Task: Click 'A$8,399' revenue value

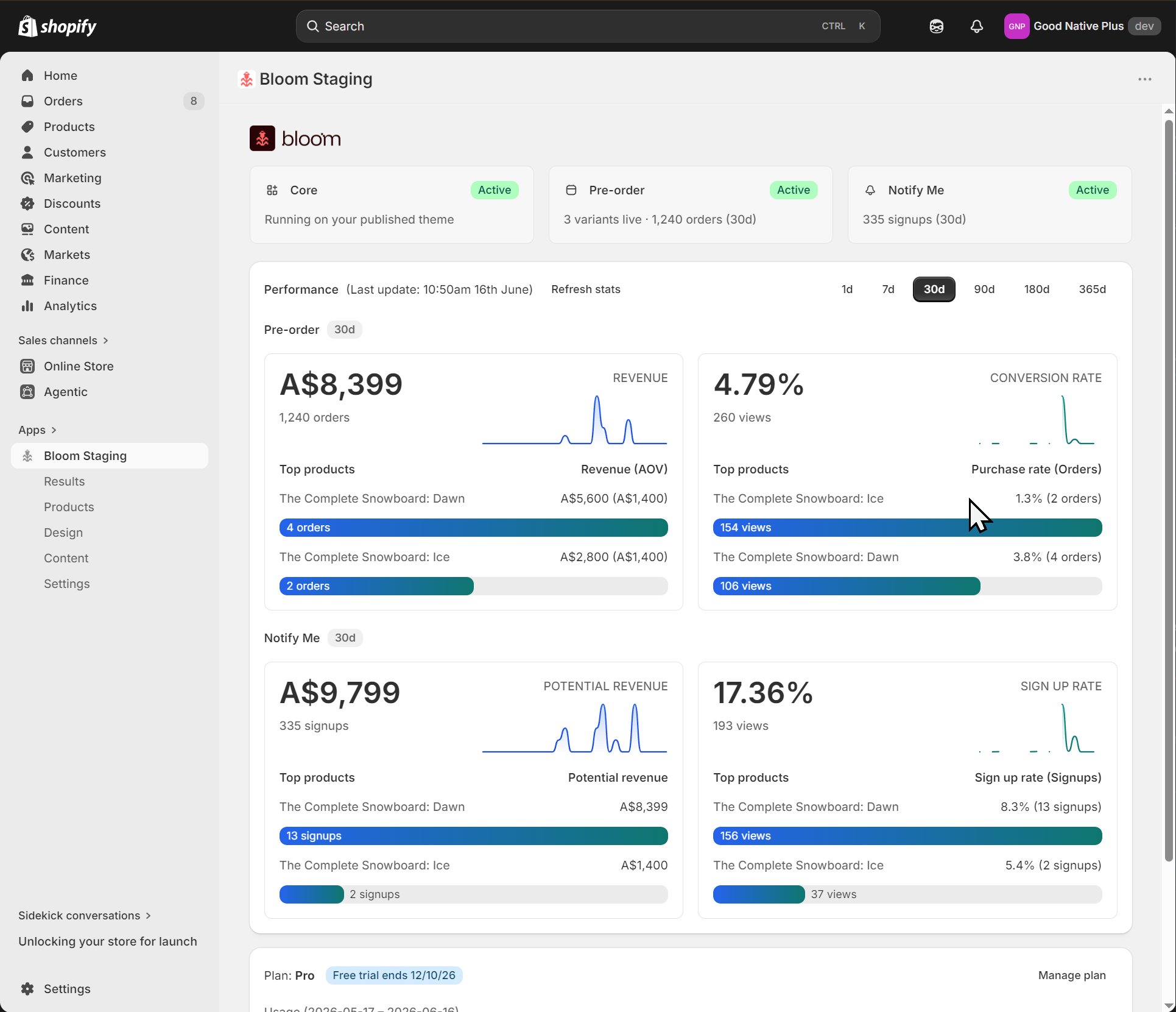Action: point(341,384)
